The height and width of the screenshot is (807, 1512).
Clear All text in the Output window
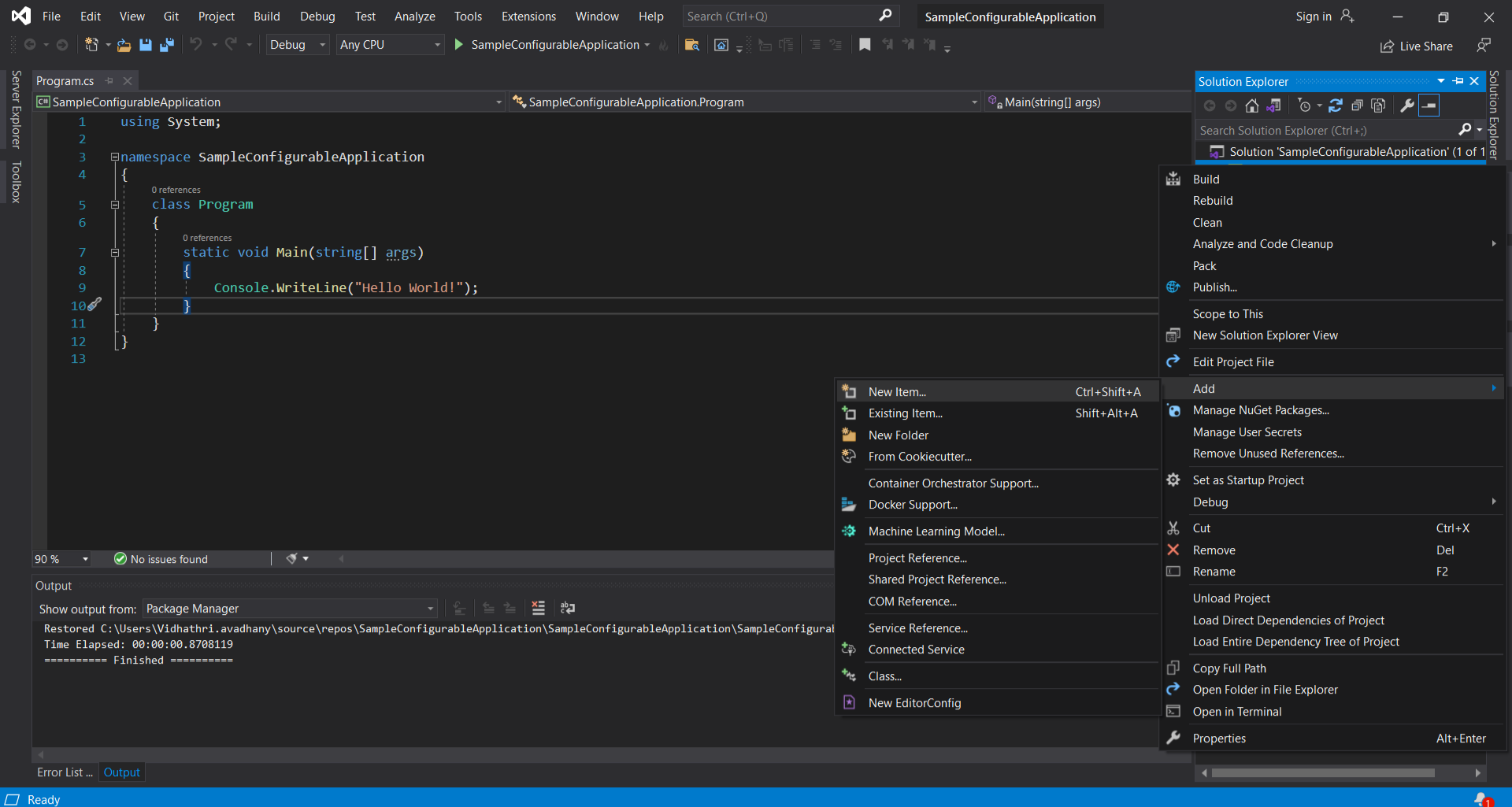(x=538, y=608)
